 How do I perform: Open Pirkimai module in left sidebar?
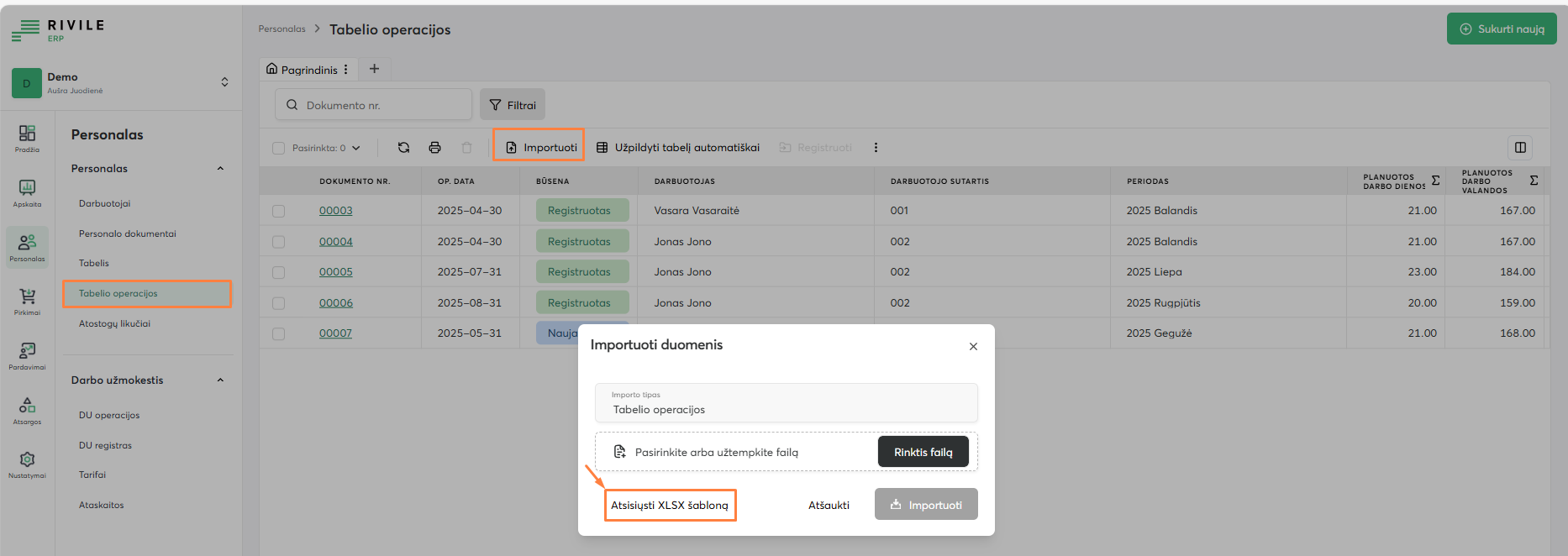(27, 302)
